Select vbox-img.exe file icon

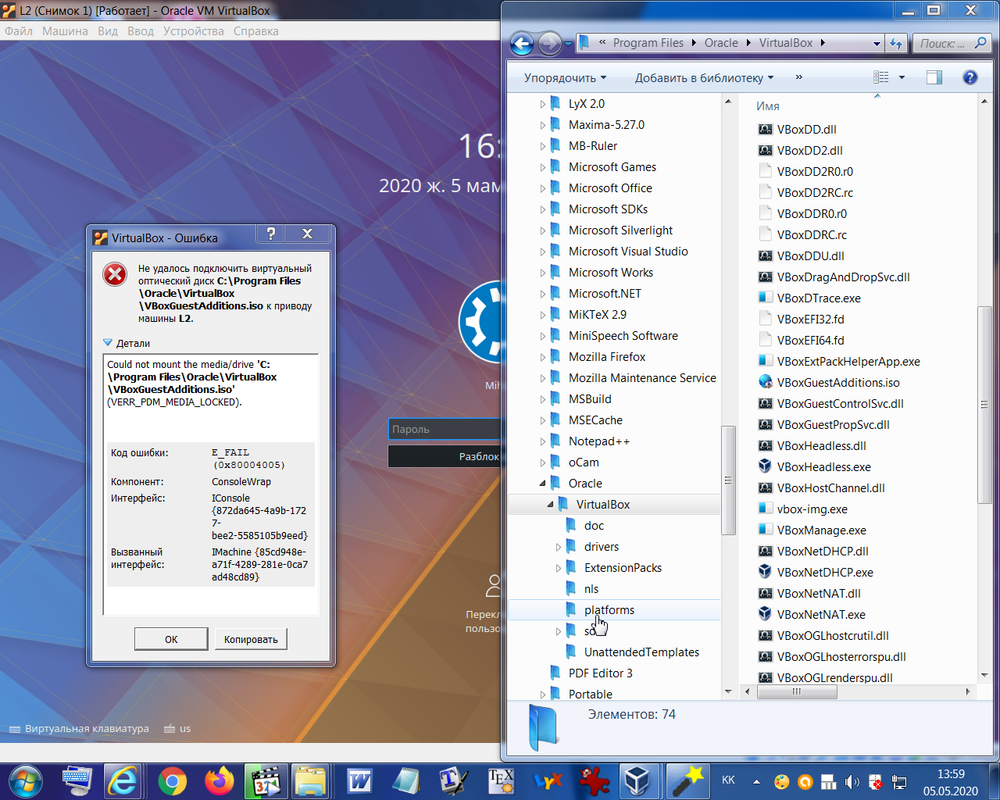pyautogui.click(x=765, y=508)
